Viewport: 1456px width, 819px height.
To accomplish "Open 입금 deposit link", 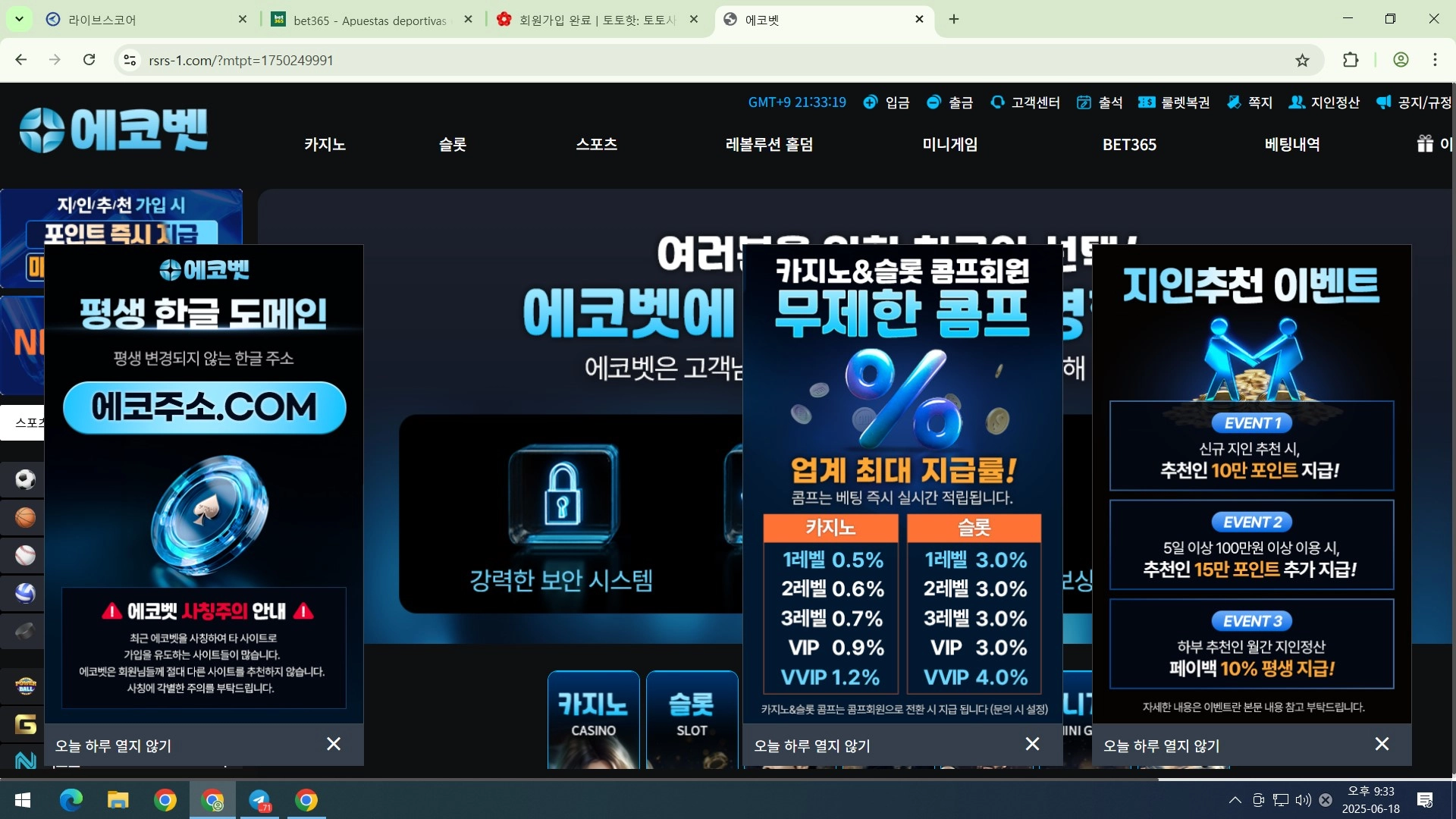I will pos(886,102).
